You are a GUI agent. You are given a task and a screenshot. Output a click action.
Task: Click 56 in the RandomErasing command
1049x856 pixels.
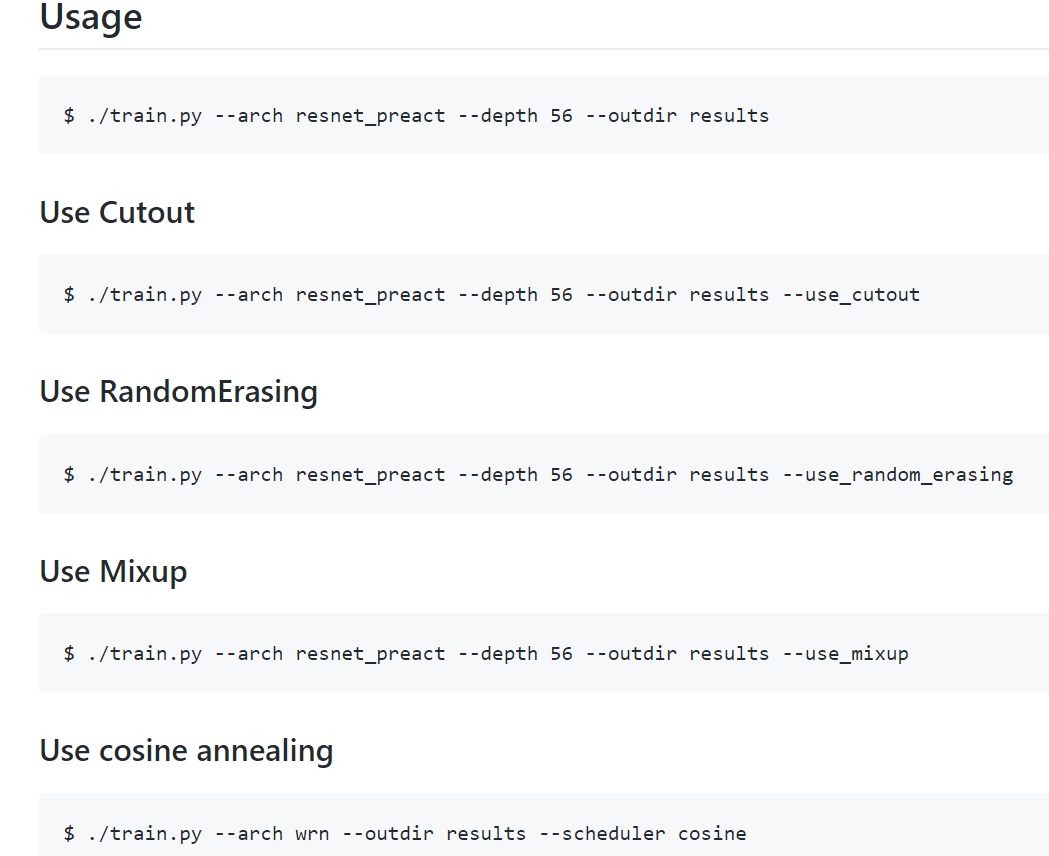[561, 474]
